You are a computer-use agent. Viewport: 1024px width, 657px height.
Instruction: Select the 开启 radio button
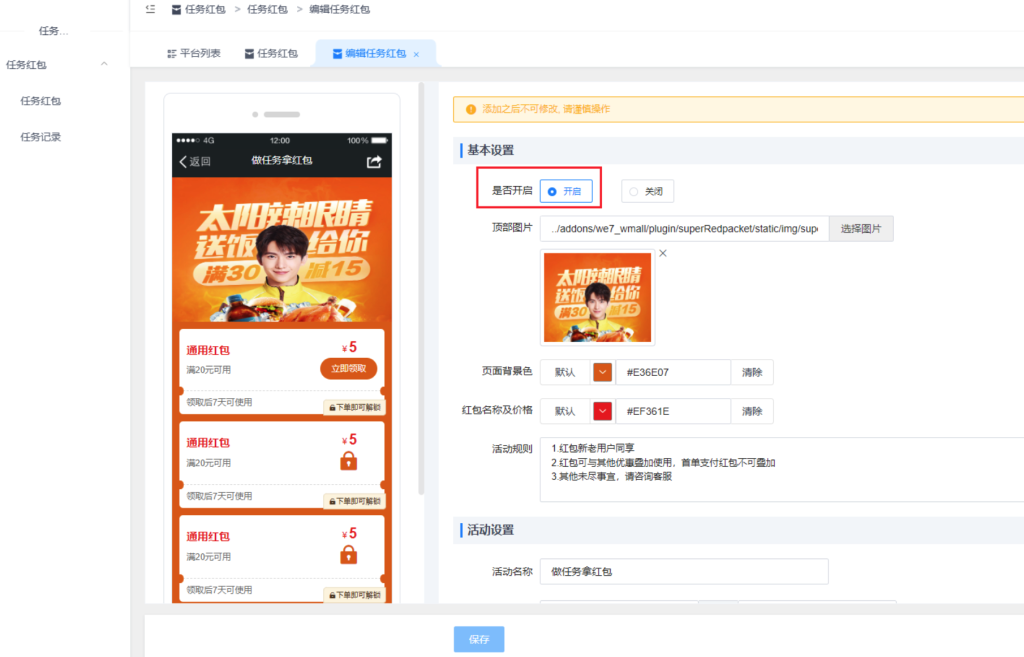[x=553, y=191]
